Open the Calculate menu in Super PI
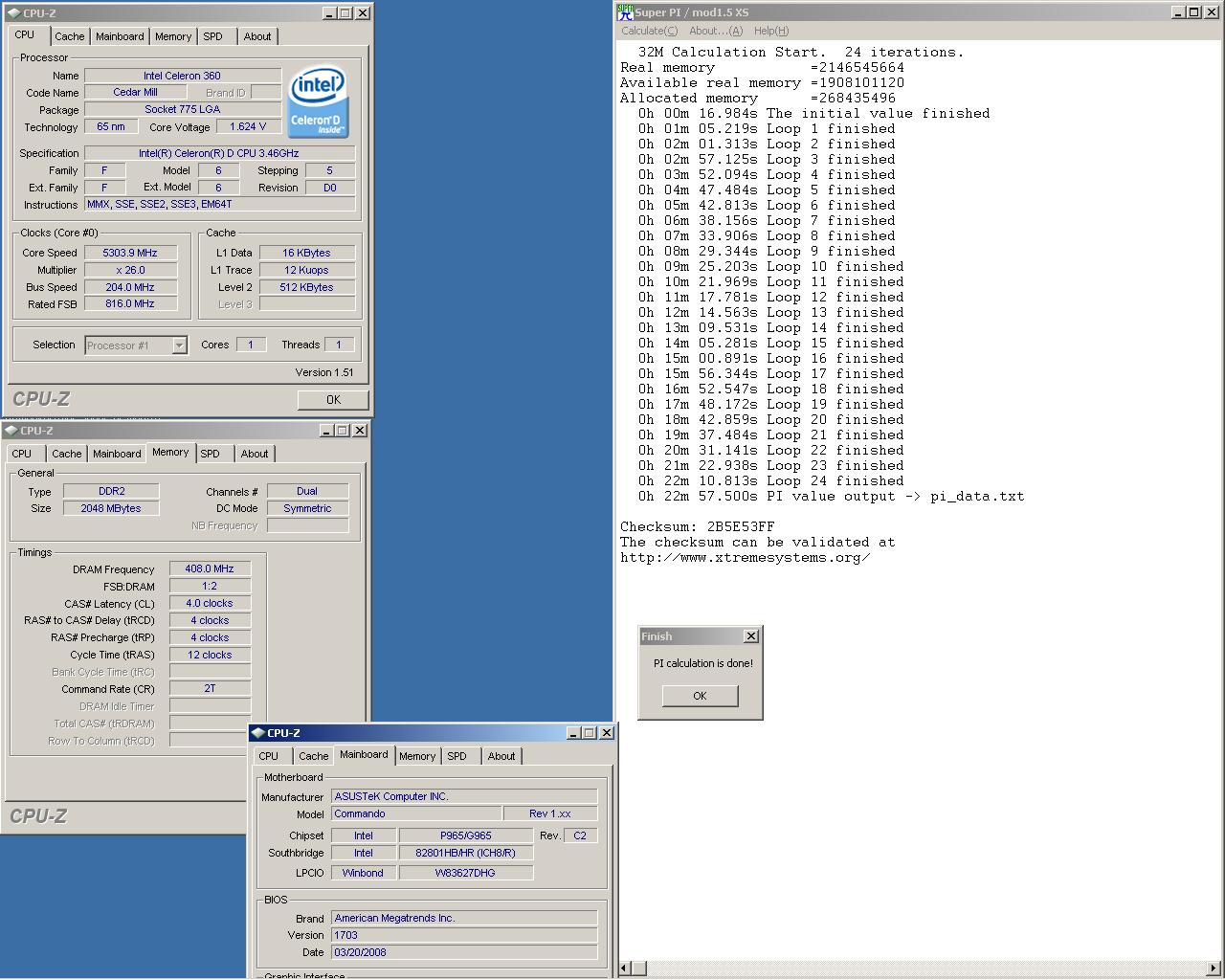1225x980 pixels. (649, 31)
